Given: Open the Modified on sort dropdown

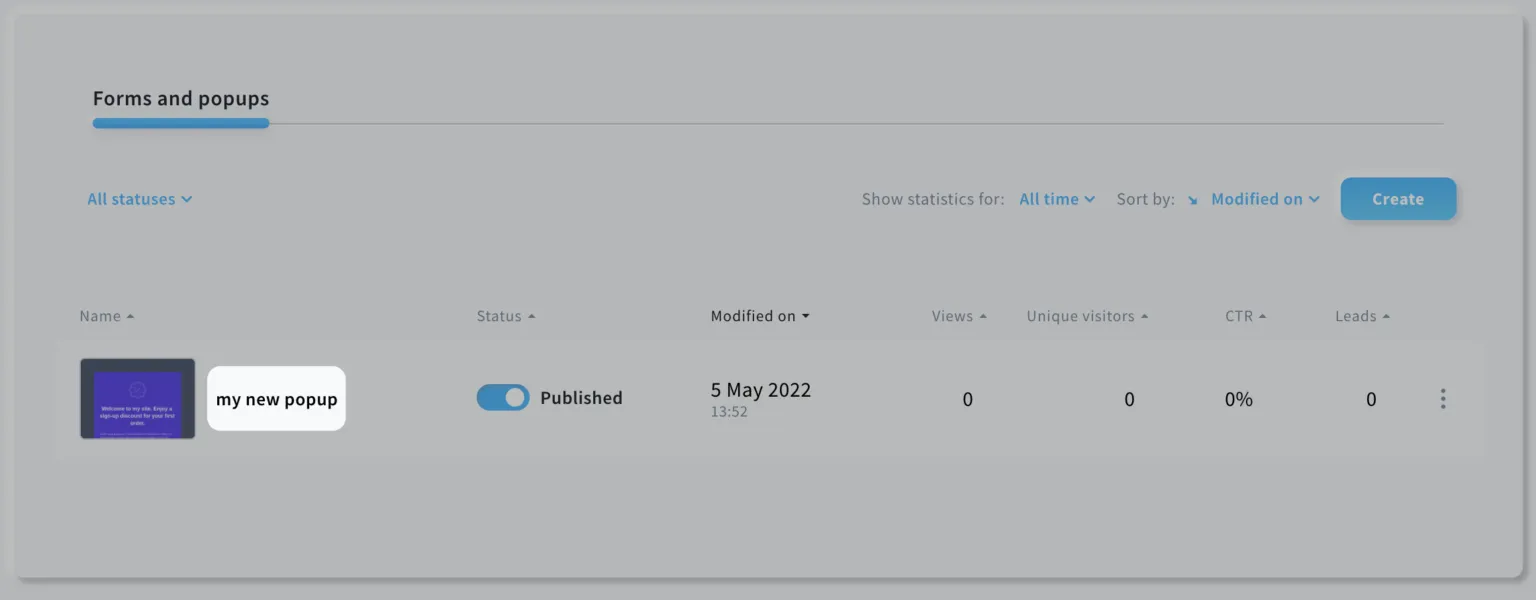Looking at the screenshot, I should (x=1264, y=199).
